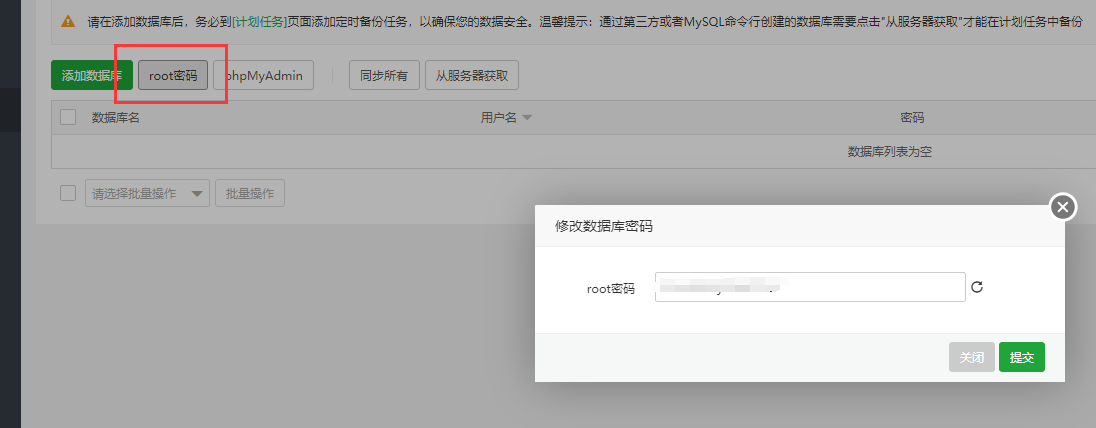Click the 密码 column header
Screen dimensions: 1096x428
click(911, 118)
